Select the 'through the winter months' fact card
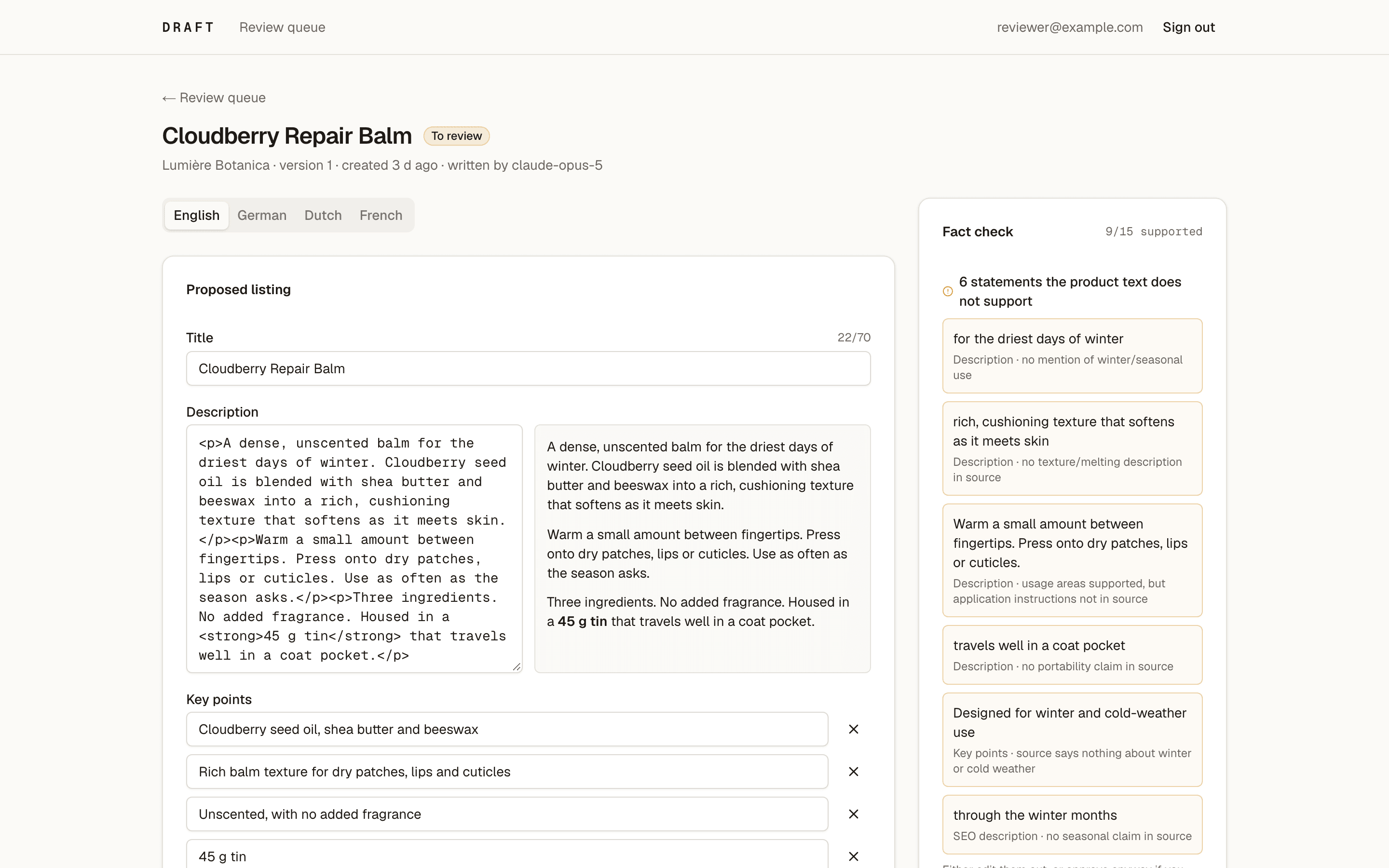The height and width of the screenshot is (868, 1389). point(1072,825)
